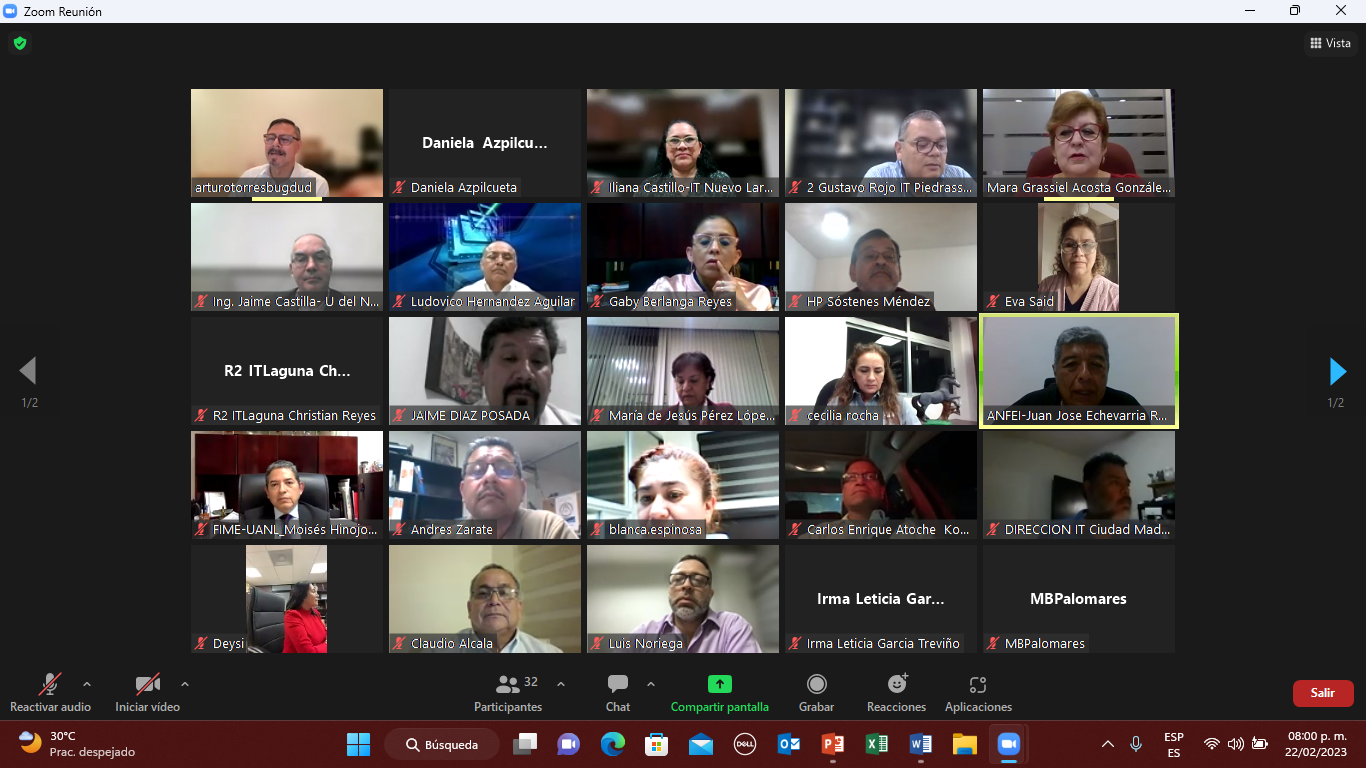
Task: Open Task View in taskbar
Action: [525, 744]
